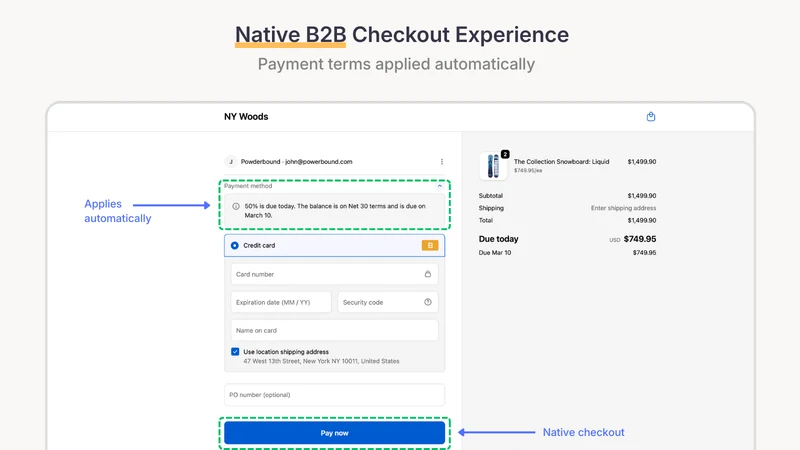Click the Pay now button
The width and height of the screenshot is (800, 450).
[x=335, y=433]
